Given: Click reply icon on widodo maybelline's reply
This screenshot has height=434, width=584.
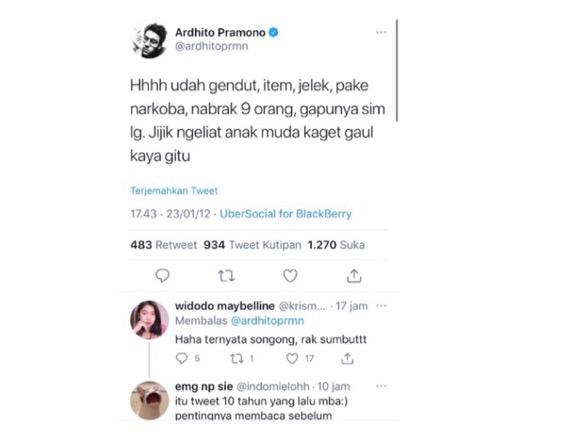Looking at the screenshot, I should click(x=181, y=358).
